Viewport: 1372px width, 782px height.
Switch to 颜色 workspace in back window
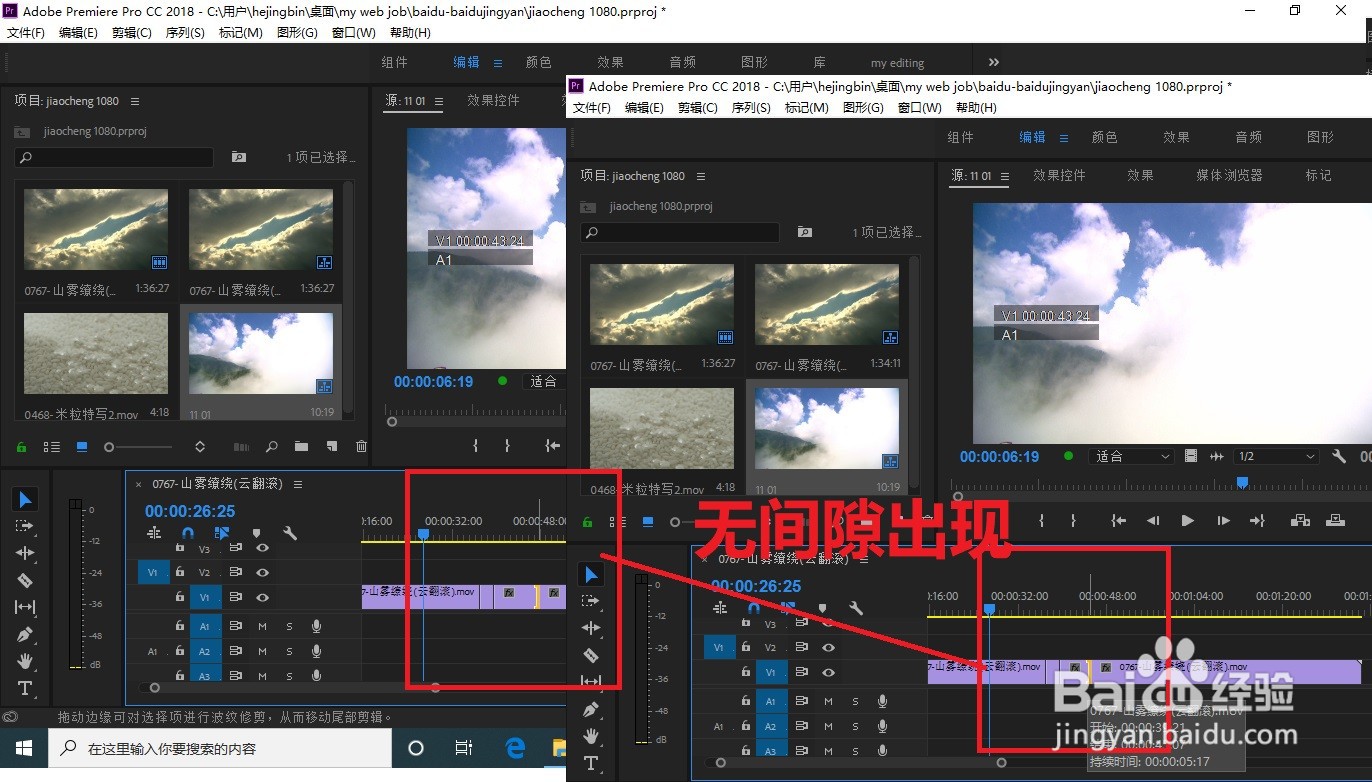coord(538,62)
